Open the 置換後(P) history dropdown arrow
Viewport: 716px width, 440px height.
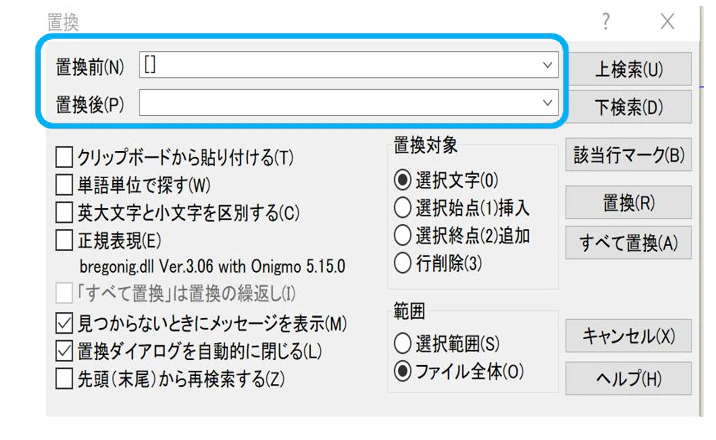point(547,103)
